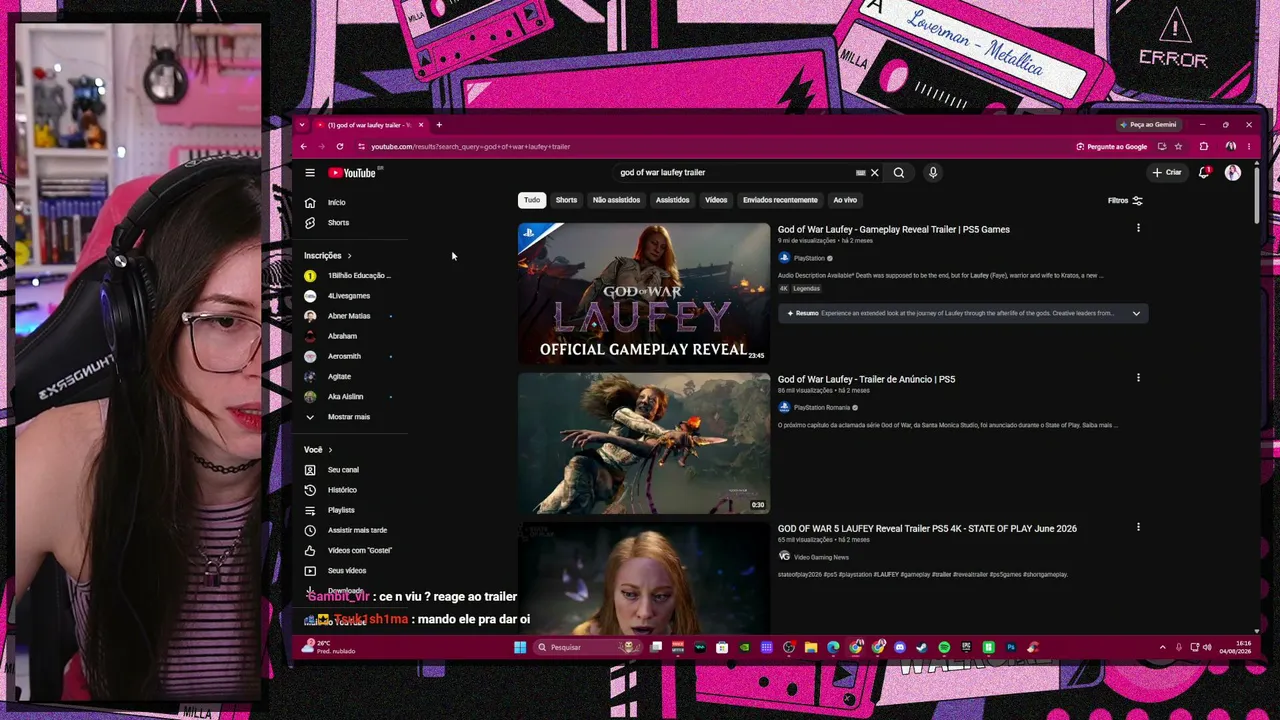
Task: Select the Ao vivo filter chip
Action: [845, 200]
